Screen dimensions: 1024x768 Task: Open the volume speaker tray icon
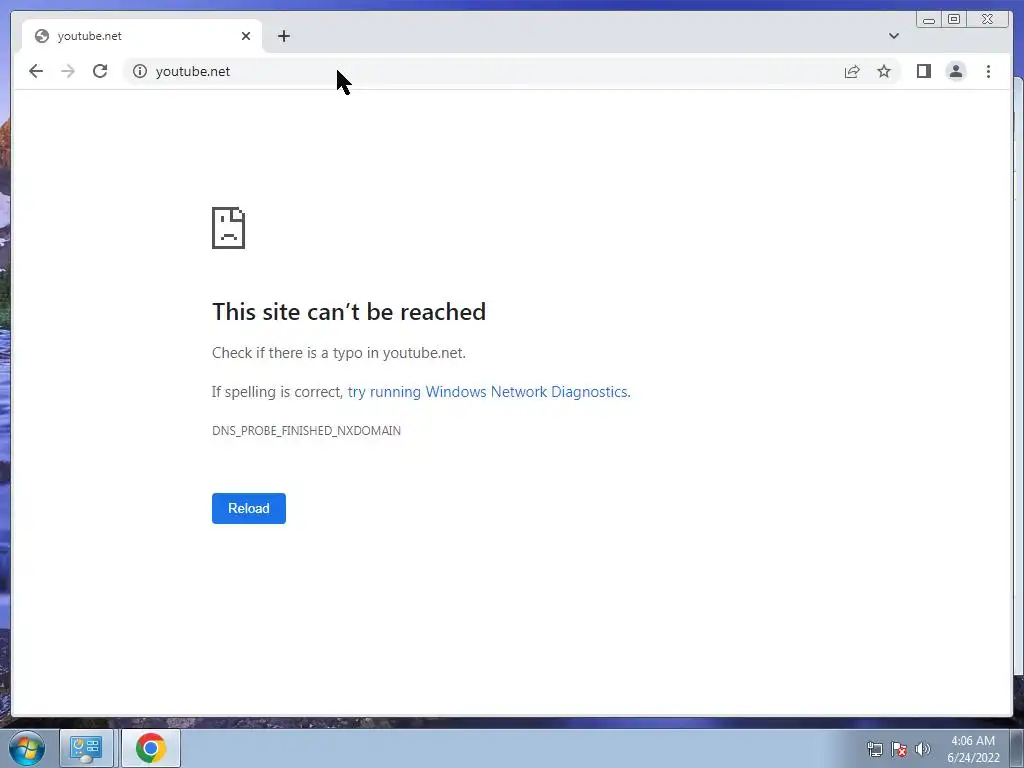point(922,749)
